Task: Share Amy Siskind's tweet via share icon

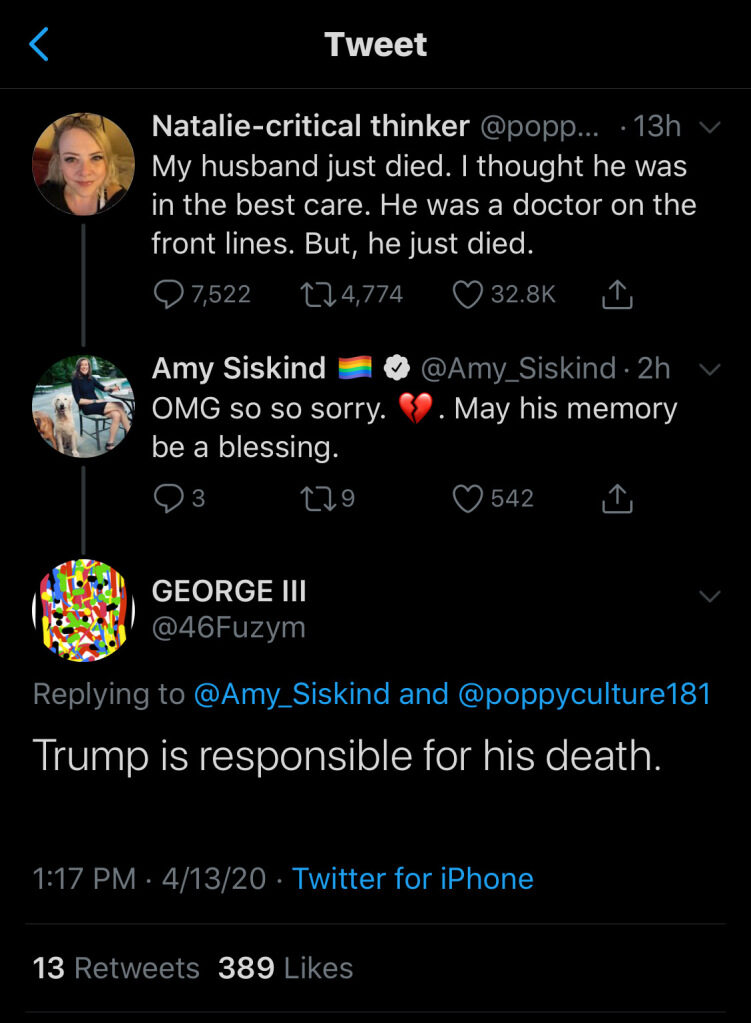Action: [x=617, y=498]
